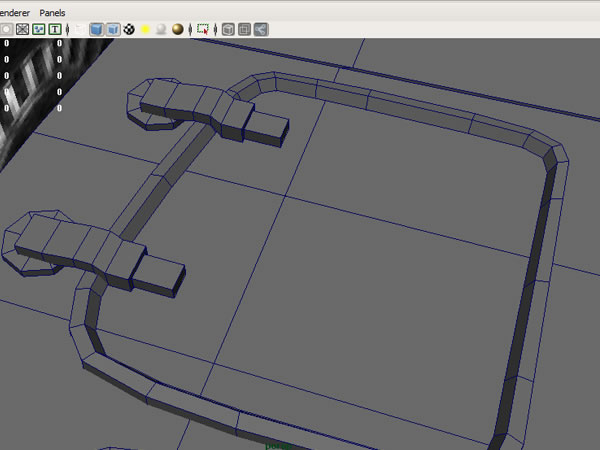
Task: Click the Isolate Select icon
Action: coord(203,29)
